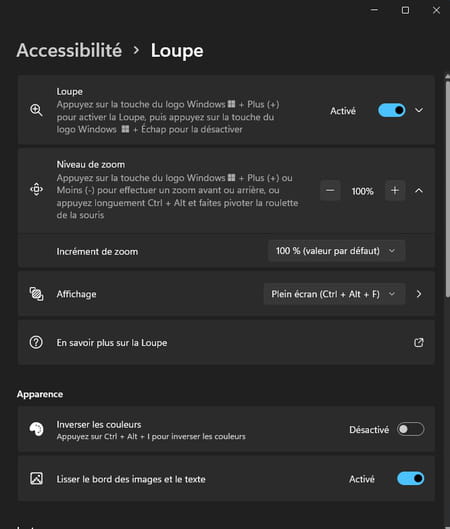This screenshot has width=450, height=529.
Task: Collapse the Niveau de zoom section
Action: click(x=419, y=191)
